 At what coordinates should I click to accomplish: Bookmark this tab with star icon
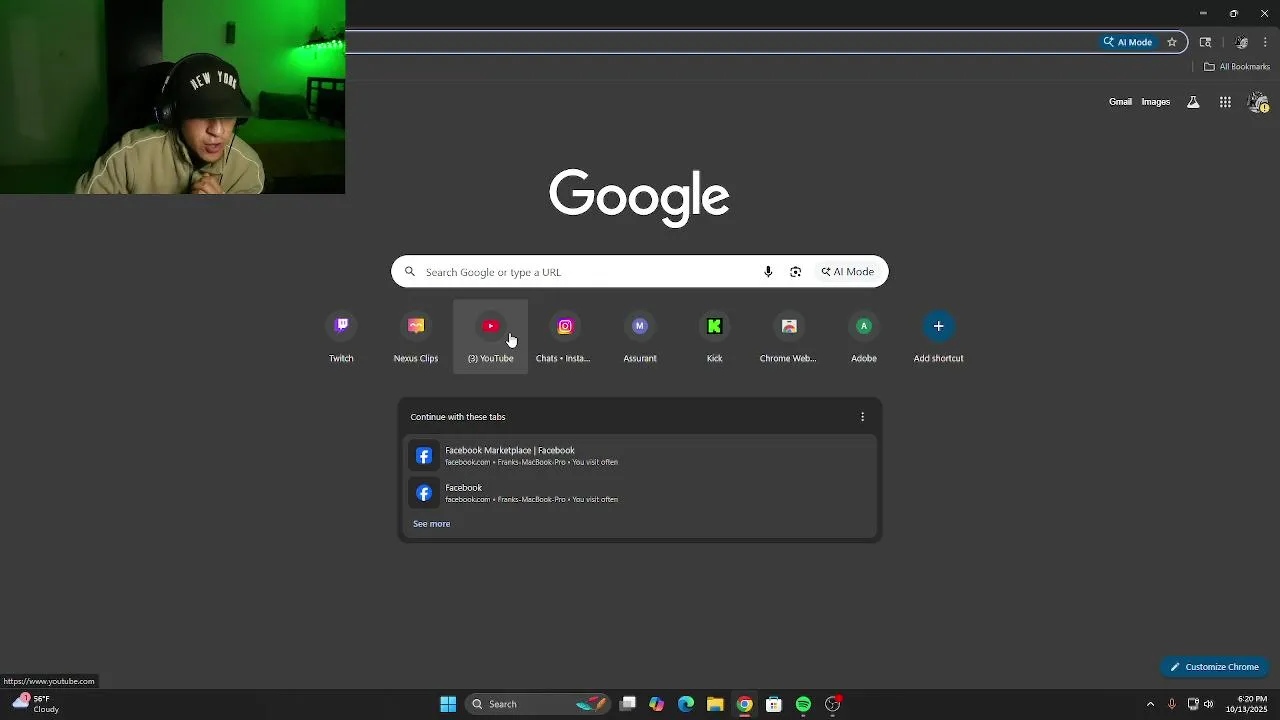click(x=1172, y=42)
